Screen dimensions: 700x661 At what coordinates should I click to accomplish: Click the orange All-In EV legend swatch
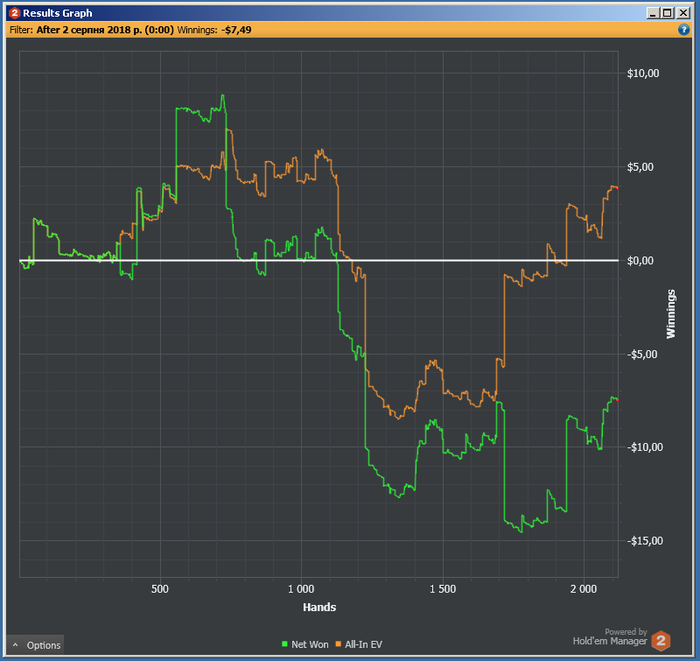pyautogui.click(x=338, y=644)
